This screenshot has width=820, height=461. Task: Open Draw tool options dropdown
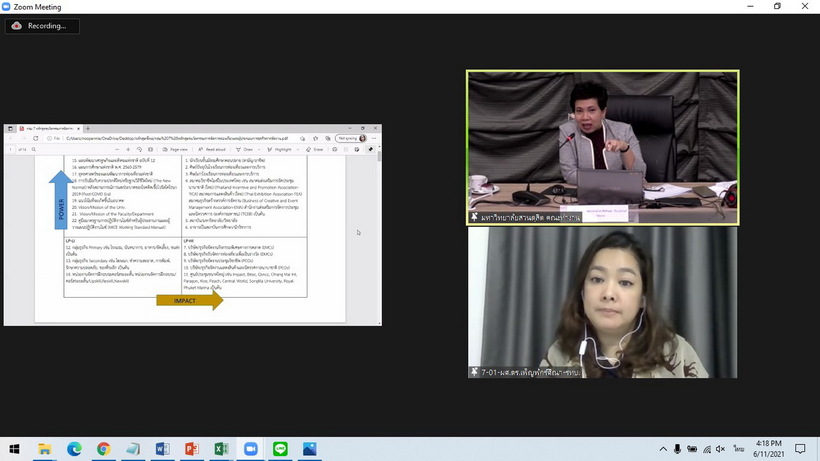tap(259, 149)
